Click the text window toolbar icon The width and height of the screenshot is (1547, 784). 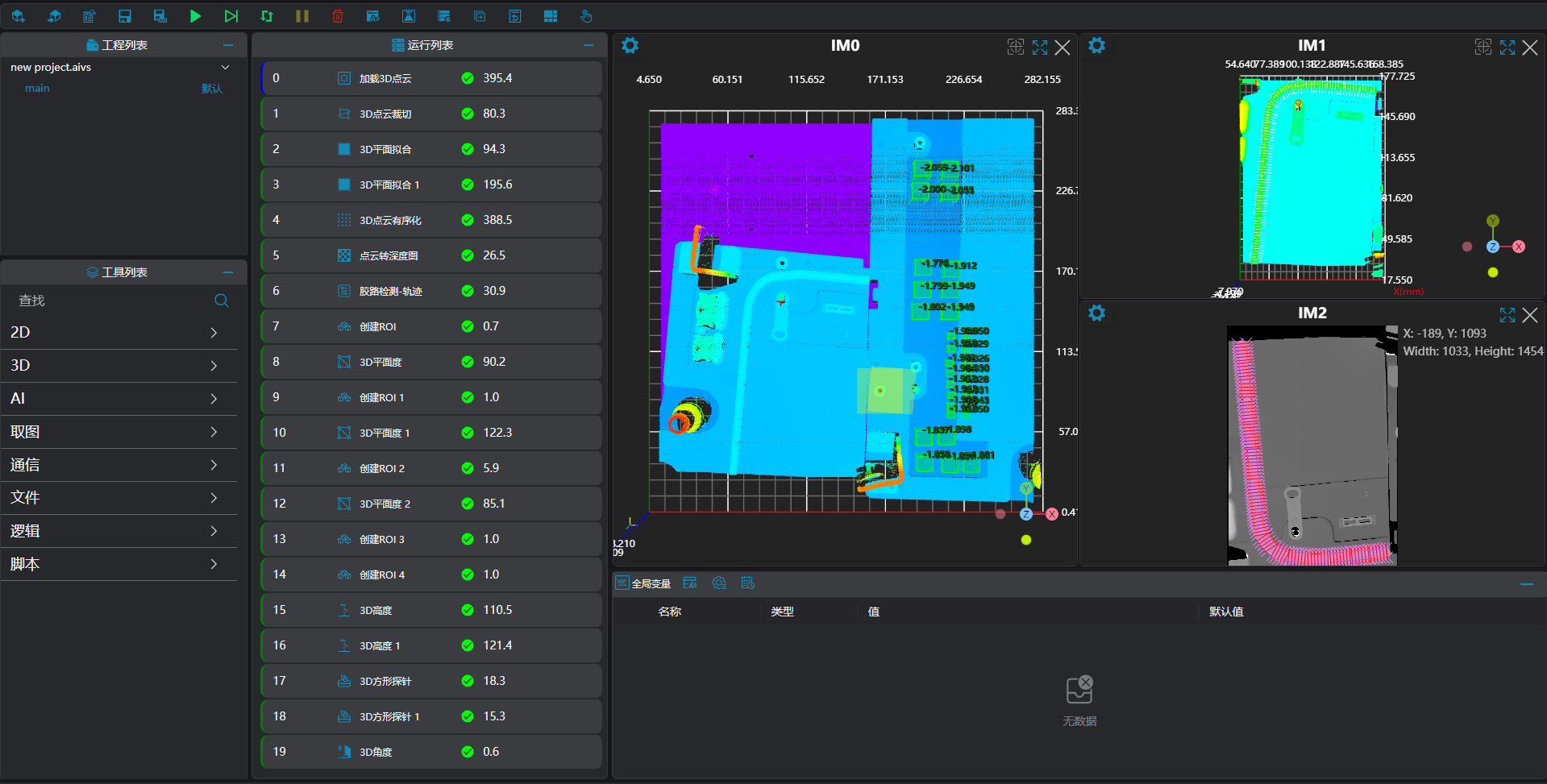point(372,16)
